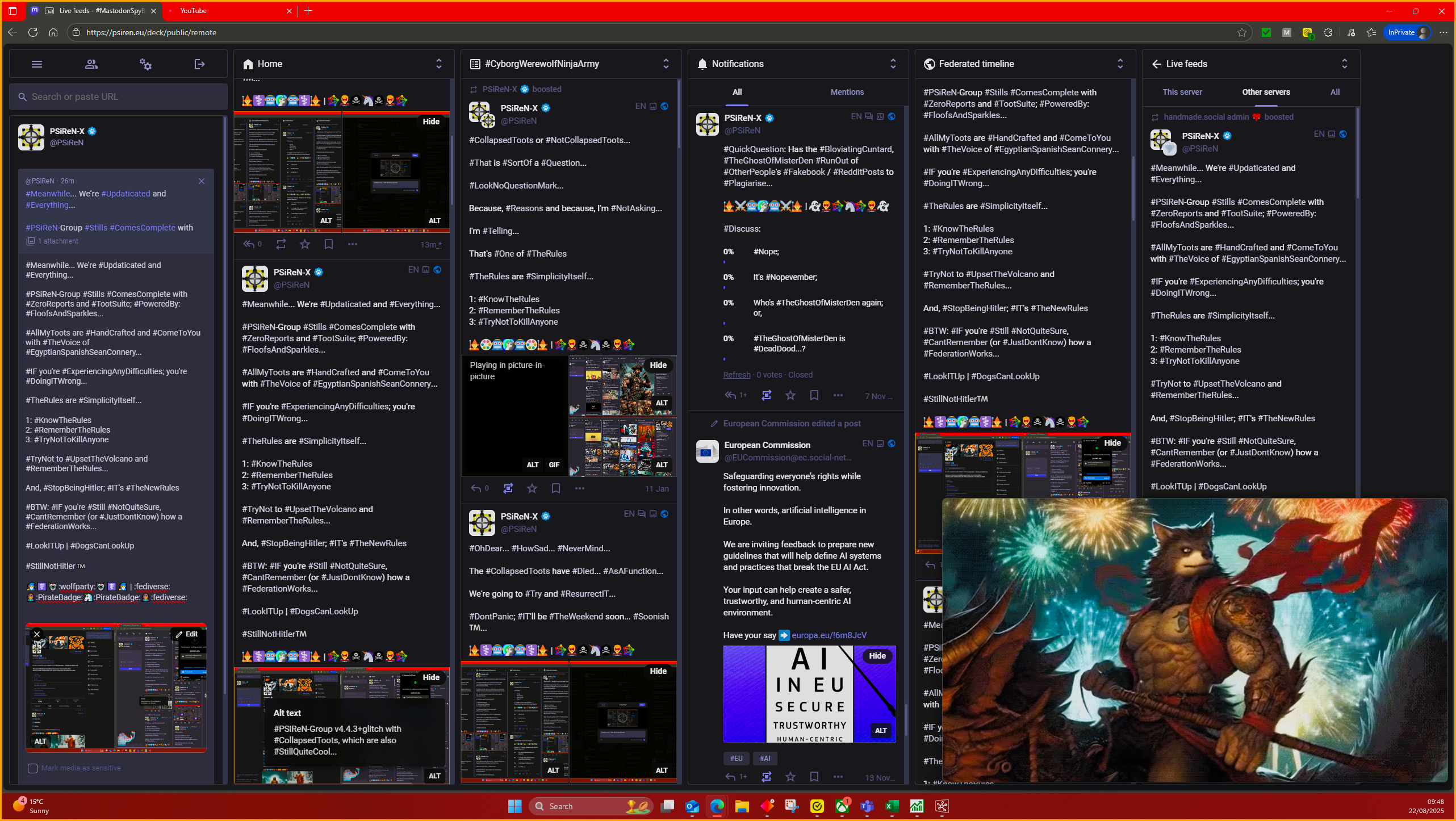The height and width of the screenshot is (821, 1456).
Task: Select This server tab in Live feeds
Action: click(1182, 92)
